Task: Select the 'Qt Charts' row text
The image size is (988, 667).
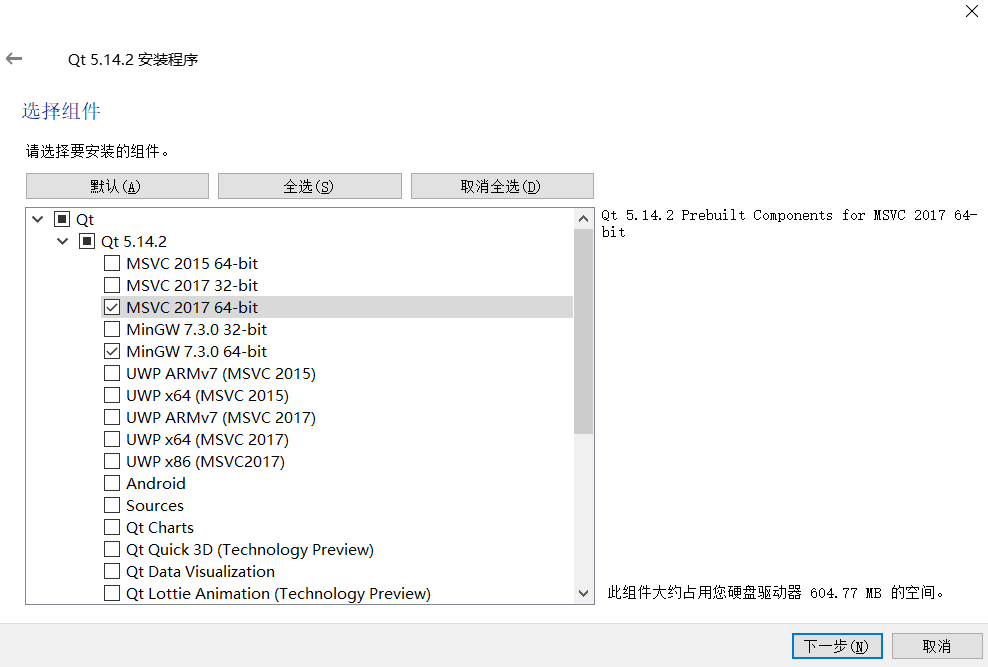Action: click(x=160, y=528)
